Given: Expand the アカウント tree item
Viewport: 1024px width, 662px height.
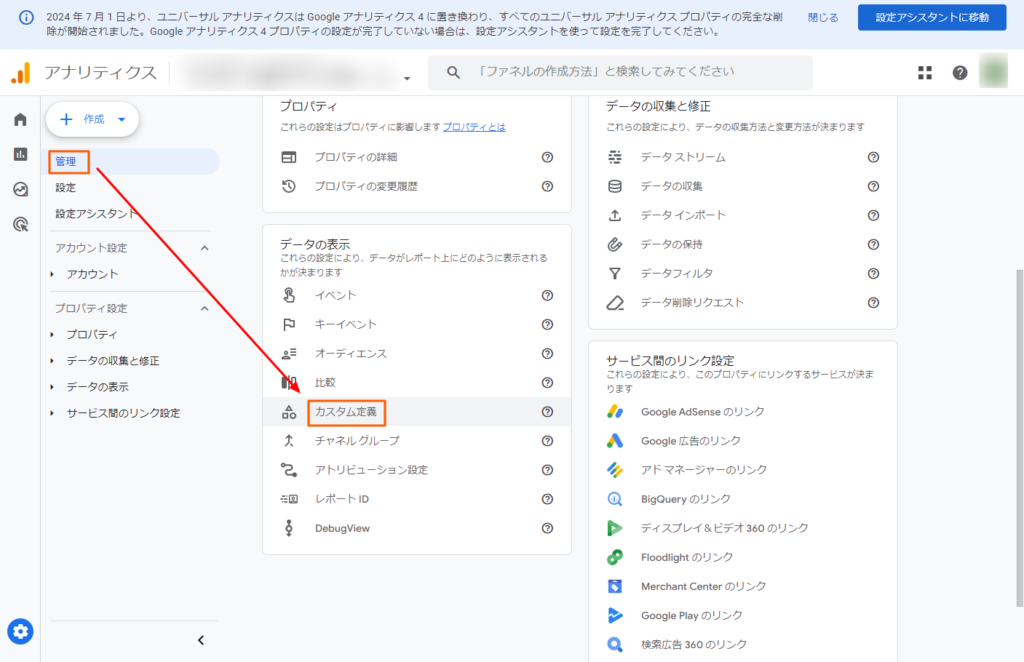Looking at the screenshot, I should pos(52,274).
